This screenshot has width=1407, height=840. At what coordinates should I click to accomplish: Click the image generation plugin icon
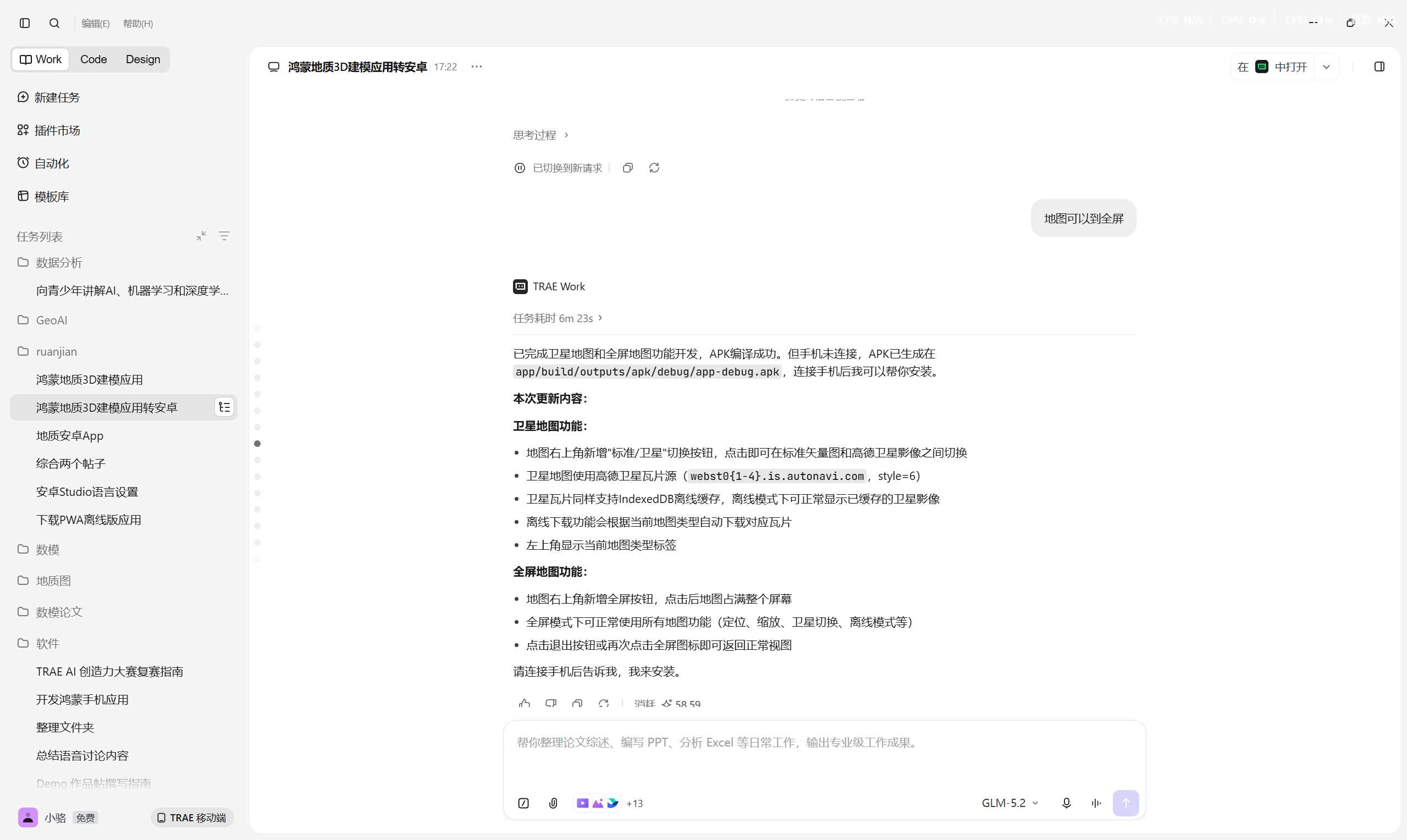point(598,803)
